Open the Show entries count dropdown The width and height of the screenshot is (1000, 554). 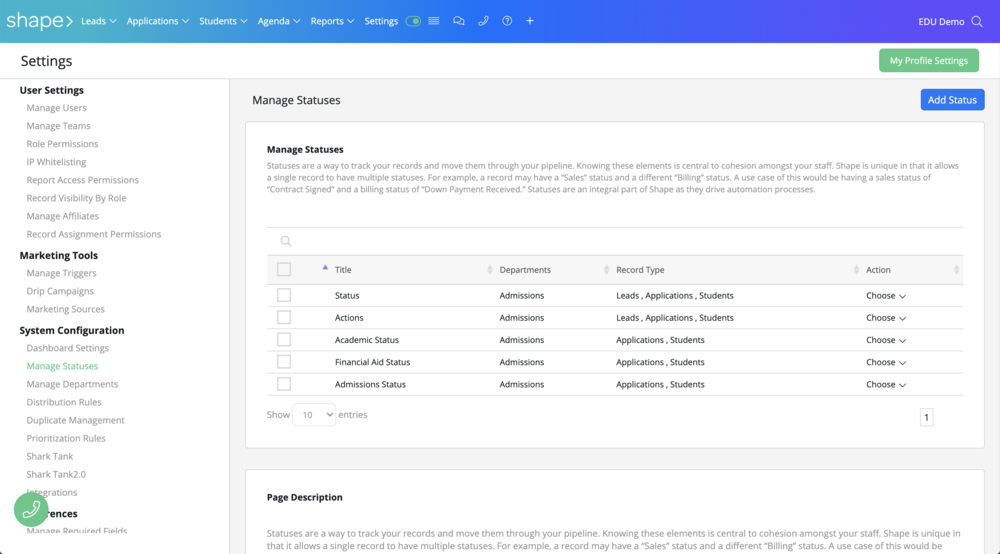click(x=314, y=414)
